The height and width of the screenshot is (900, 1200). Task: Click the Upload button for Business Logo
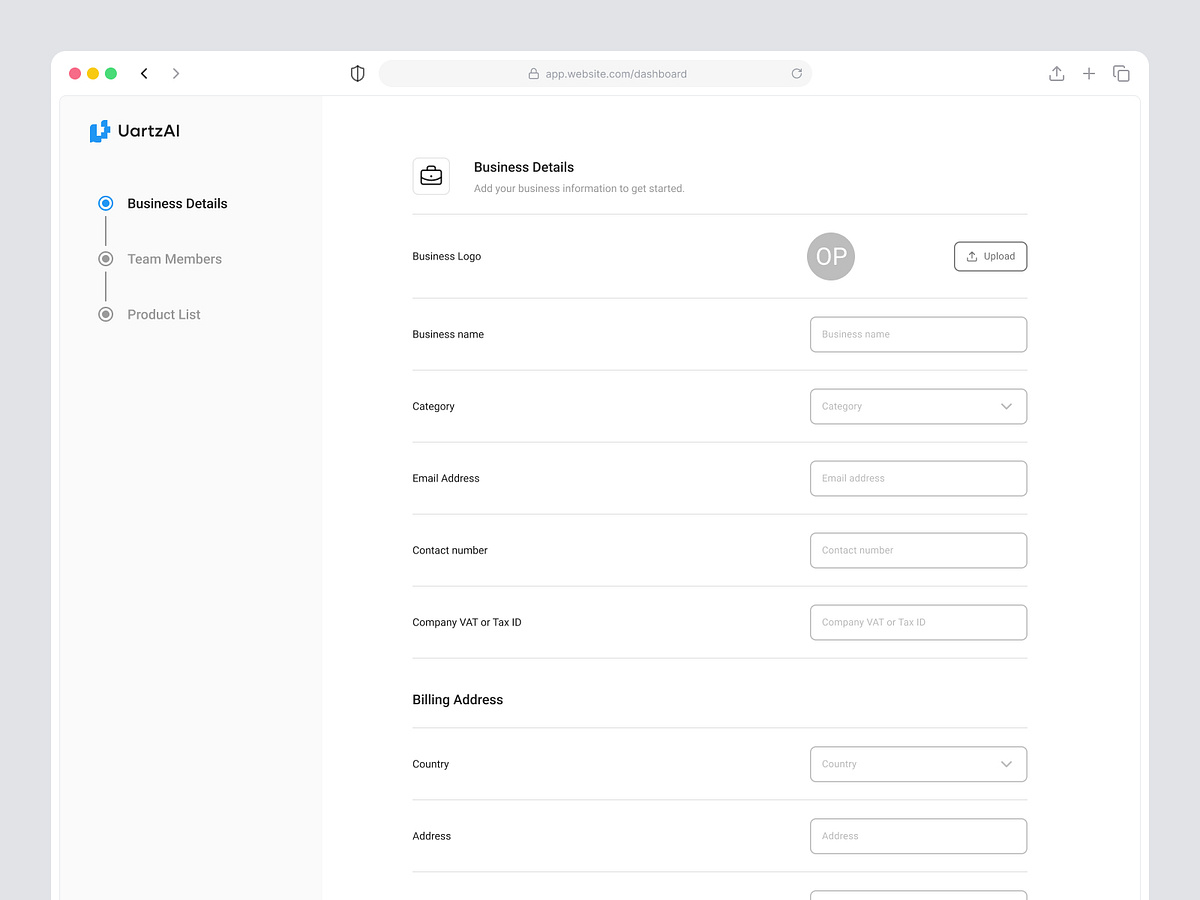click(990, 256)
